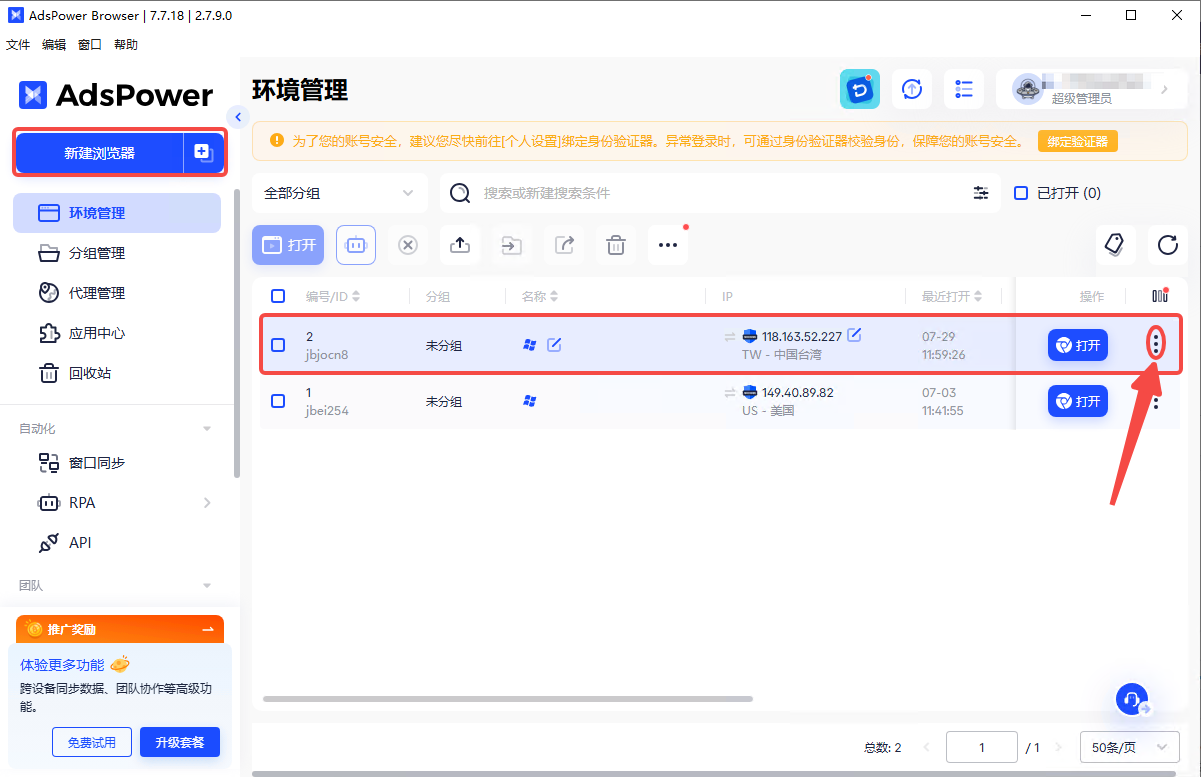
Task: Click the upload export icon in toolbar
Action: (x=460, y=245)
